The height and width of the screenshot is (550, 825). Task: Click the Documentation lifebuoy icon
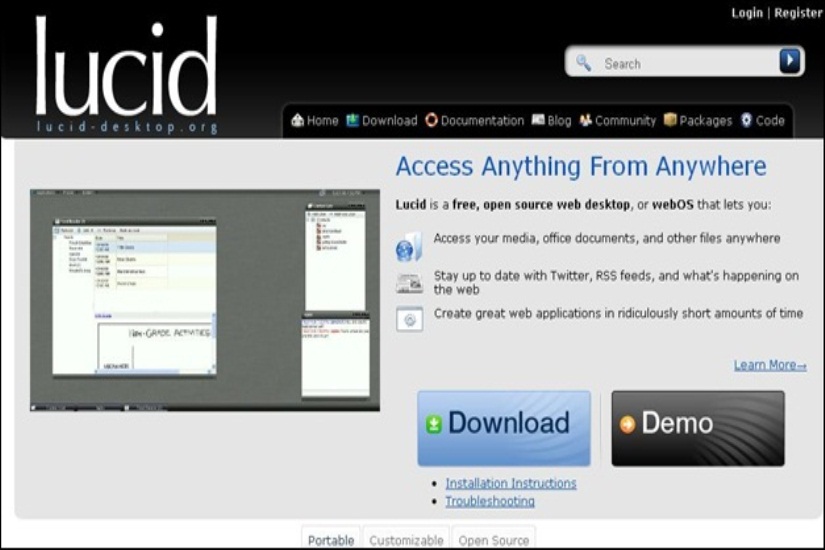pyautogui.click(x=431, y=120)
